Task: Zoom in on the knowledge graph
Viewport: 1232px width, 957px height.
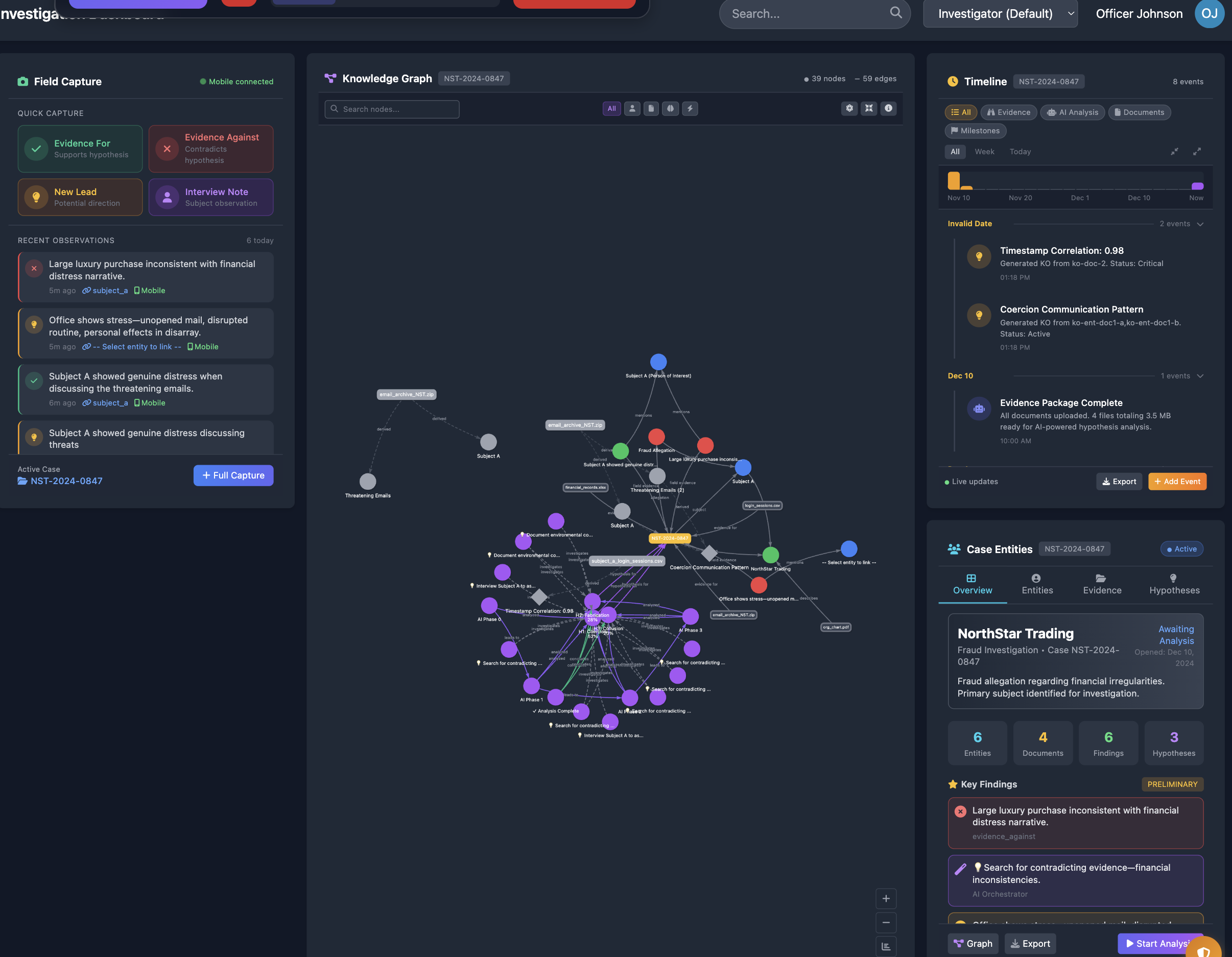Action: click(x=886, y=898)
